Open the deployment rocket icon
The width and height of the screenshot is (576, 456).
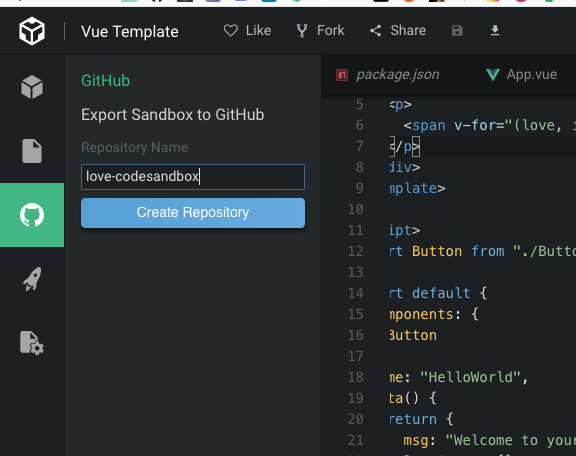tap(32, 279)
